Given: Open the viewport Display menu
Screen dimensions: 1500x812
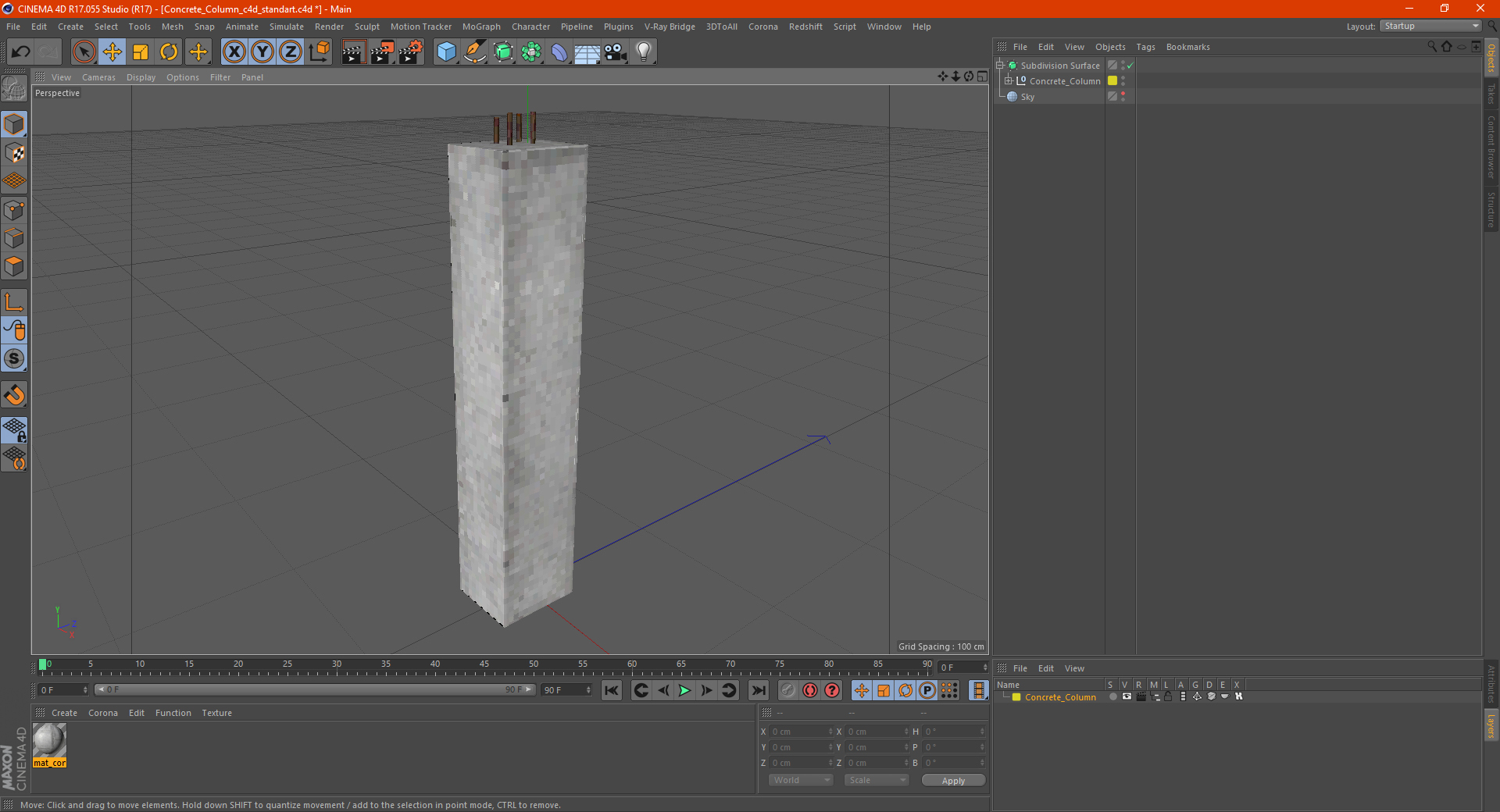Looking at the screenshot, I should pos(141,77).
